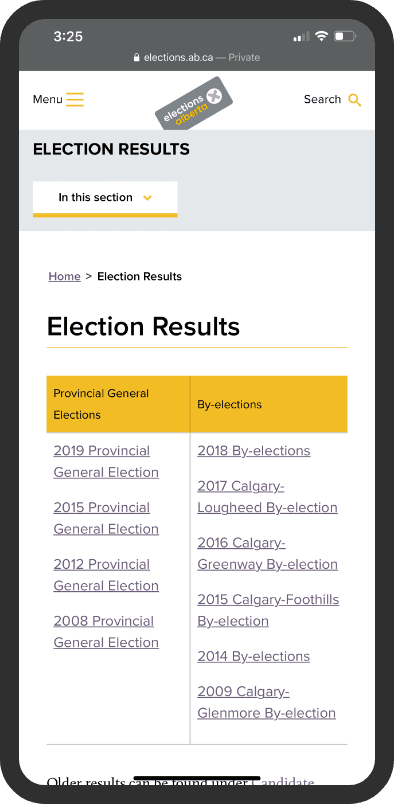Viewport: 394px width, 804px height.
Task: Tap the Search magnifying glass icon
Action: coord(354,100)
